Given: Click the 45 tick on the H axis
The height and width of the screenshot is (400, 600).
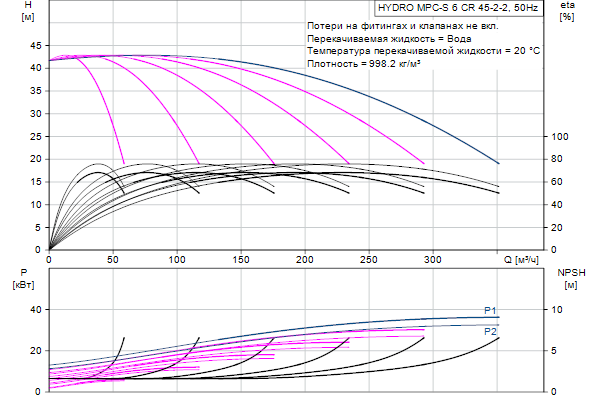Looking at the screenshot, I should tap(36, 45).
